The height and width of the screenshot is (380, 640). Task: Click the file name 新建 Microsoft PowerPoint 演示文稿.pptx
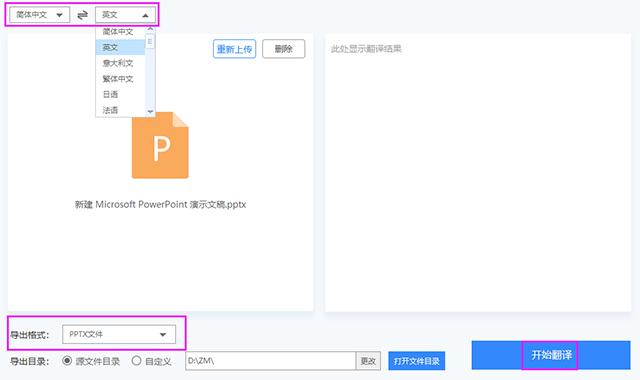pos(160,204)
